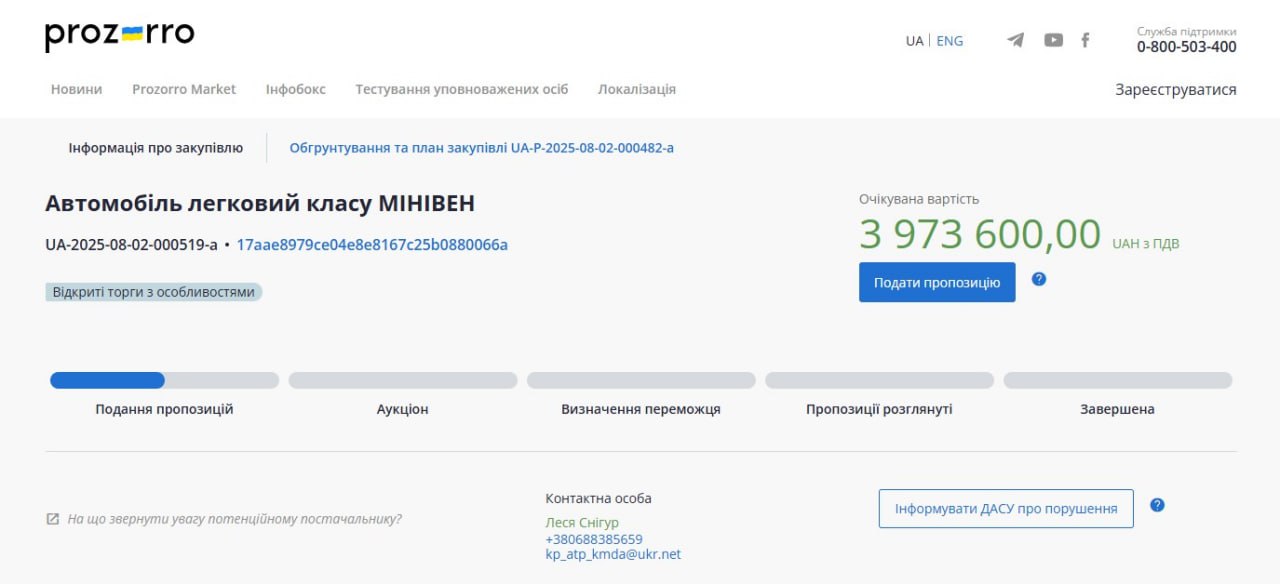1280x584 pixels.
Task: Open Обгрунтування та план закупівлі link
Action: click(x=481, y=148)
